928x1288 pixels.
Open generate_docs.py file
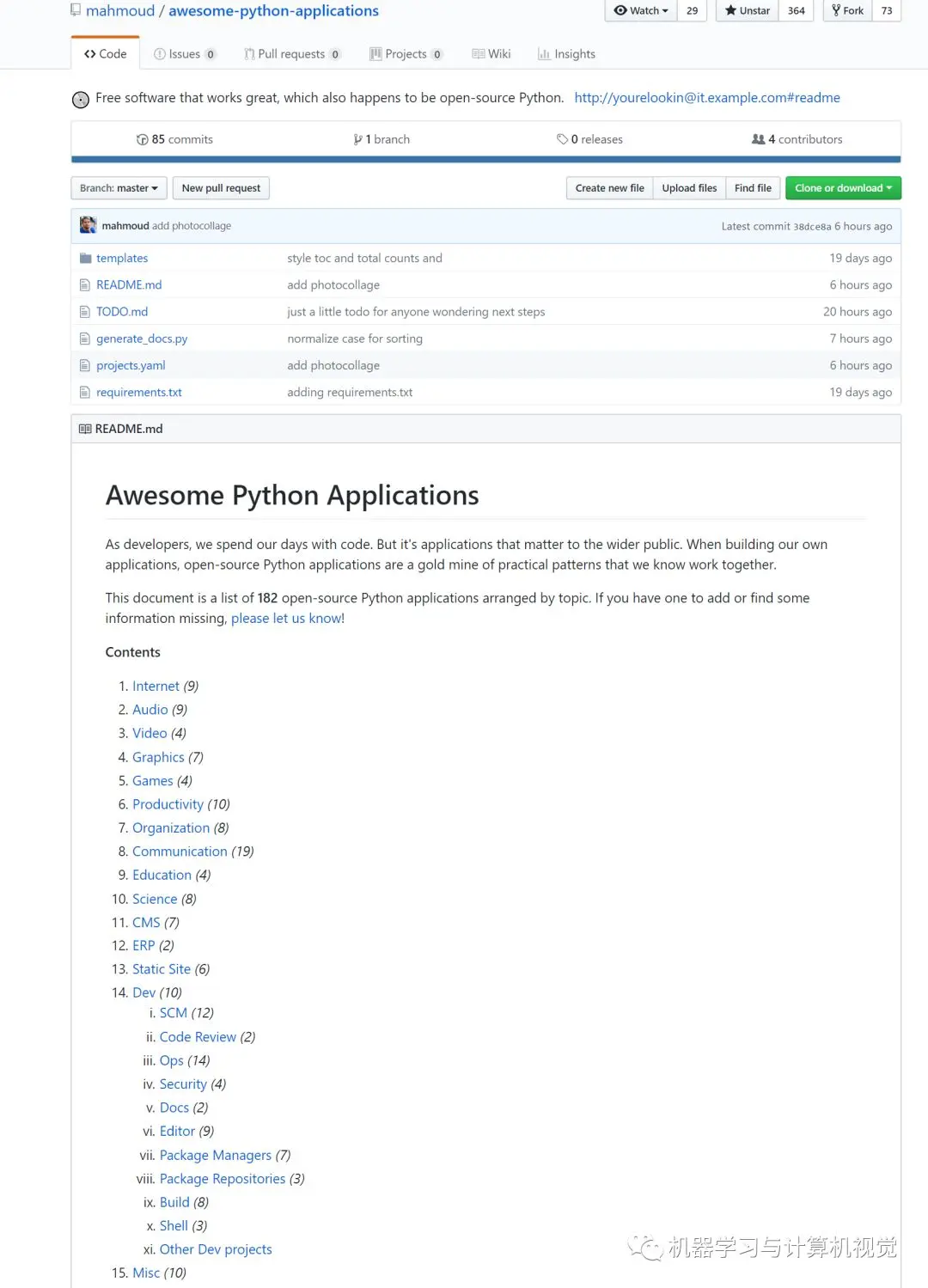142,339
